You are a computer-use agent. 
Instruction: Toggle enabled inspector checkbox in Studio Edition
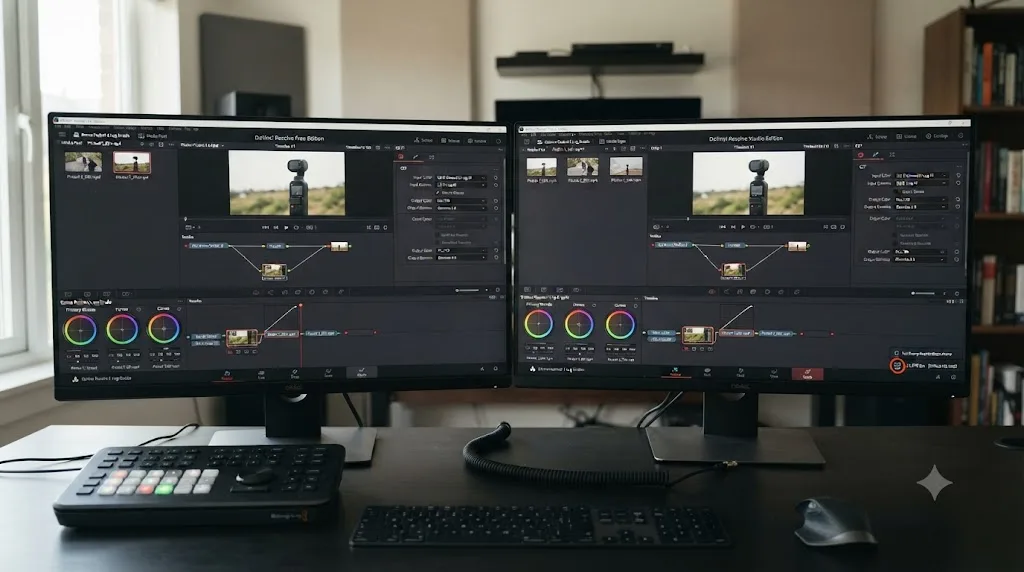tap(897, 191)
